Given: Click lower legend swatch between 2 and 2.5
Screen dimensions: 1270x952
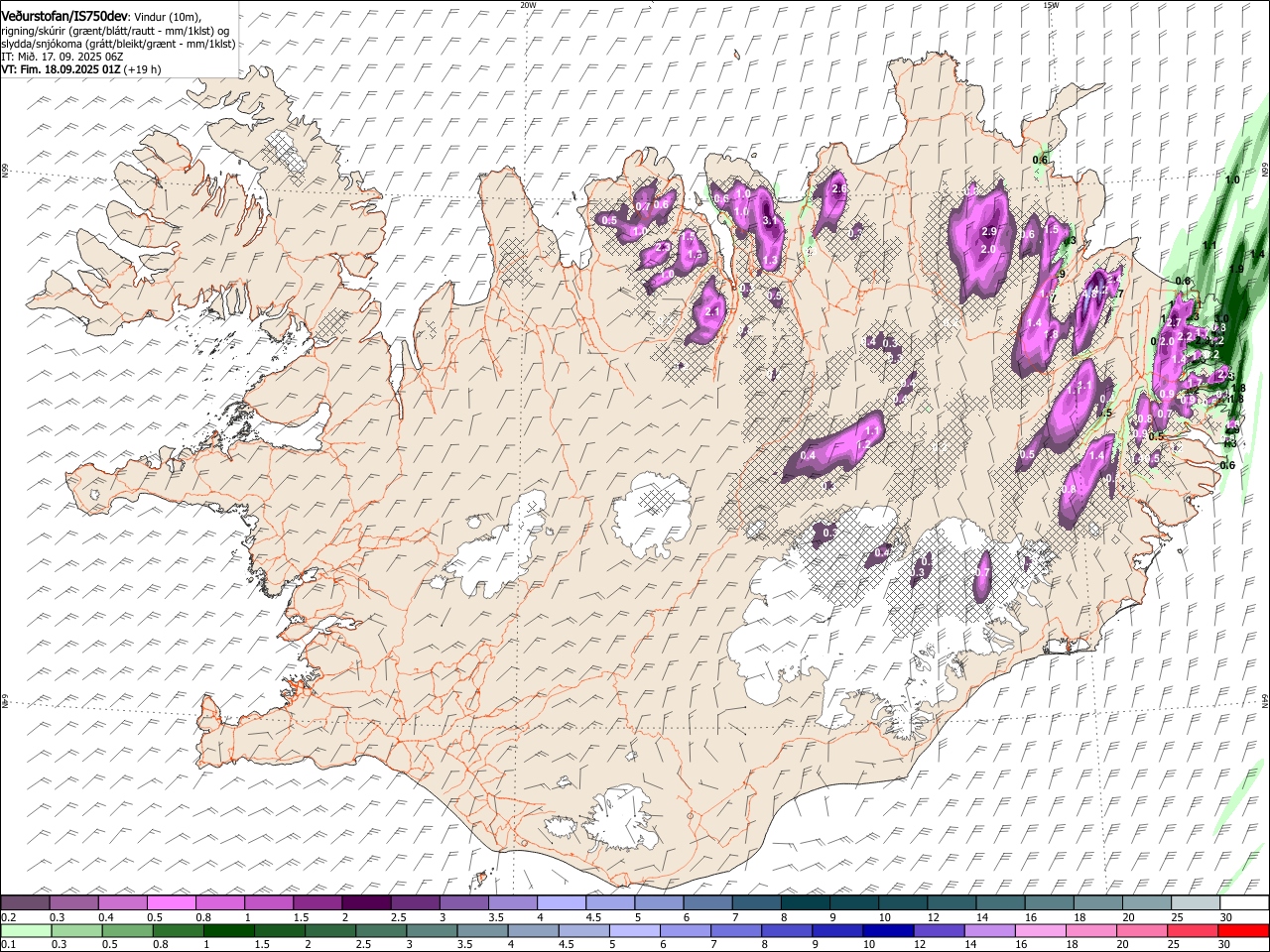Looking at the screenshot, I should tap(329, 930).
